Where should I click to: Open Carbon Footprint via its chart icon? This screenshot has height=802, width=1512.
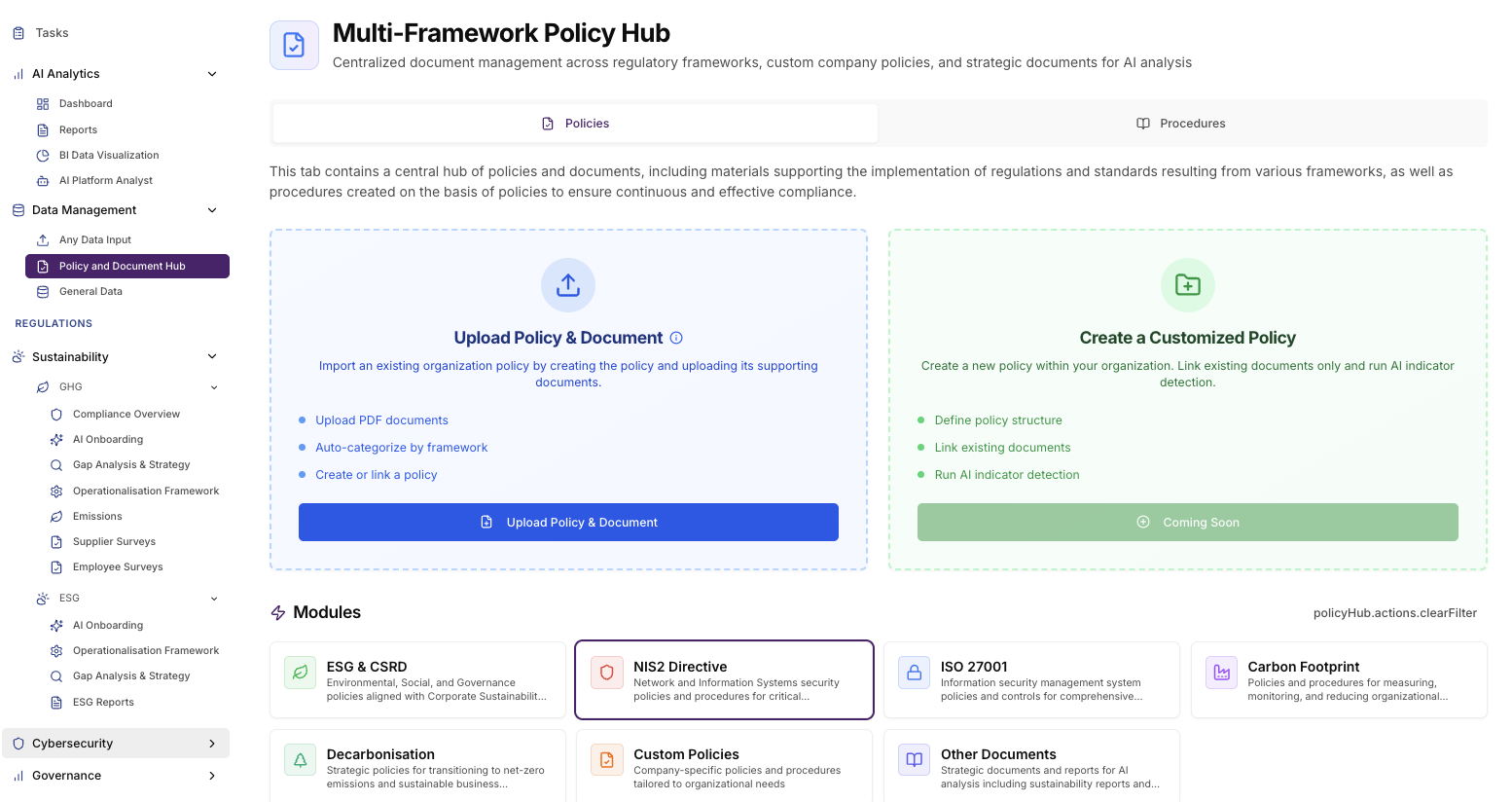pyautogui.click(x=1221, y=673)
